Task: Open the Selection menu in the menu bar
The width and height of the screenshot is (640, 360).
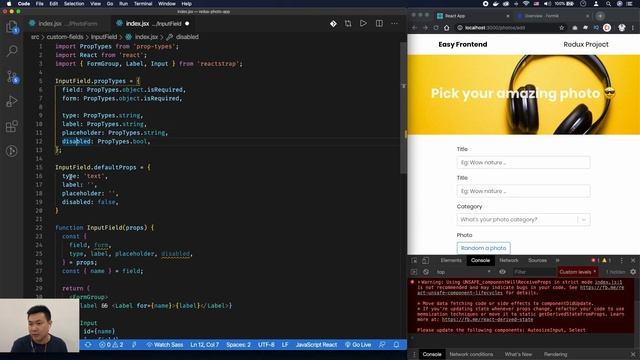Action: (x=74, y=4)
